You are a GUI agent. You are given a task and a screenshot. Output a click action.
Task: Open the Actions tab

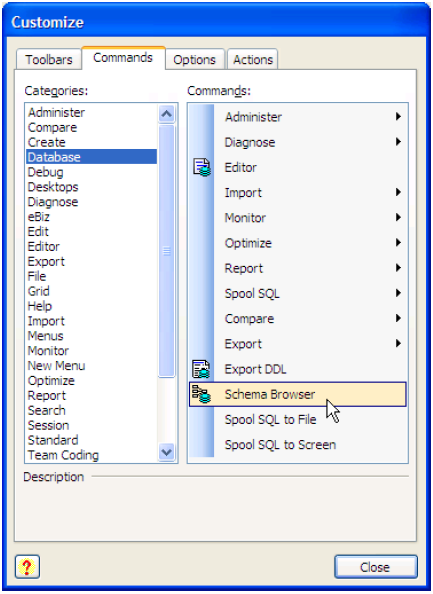[x=253, y=59]
